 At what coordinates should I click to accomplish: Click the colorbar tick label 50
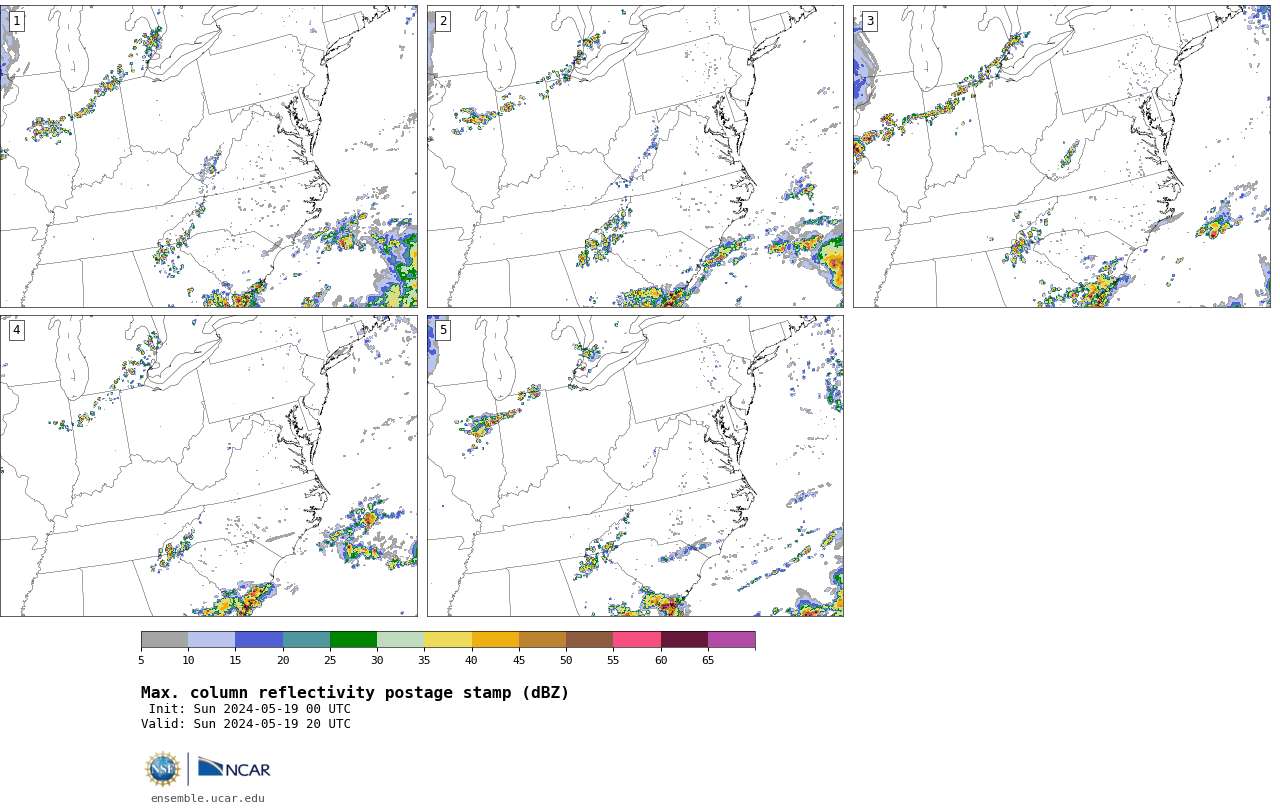pos(566,660)
